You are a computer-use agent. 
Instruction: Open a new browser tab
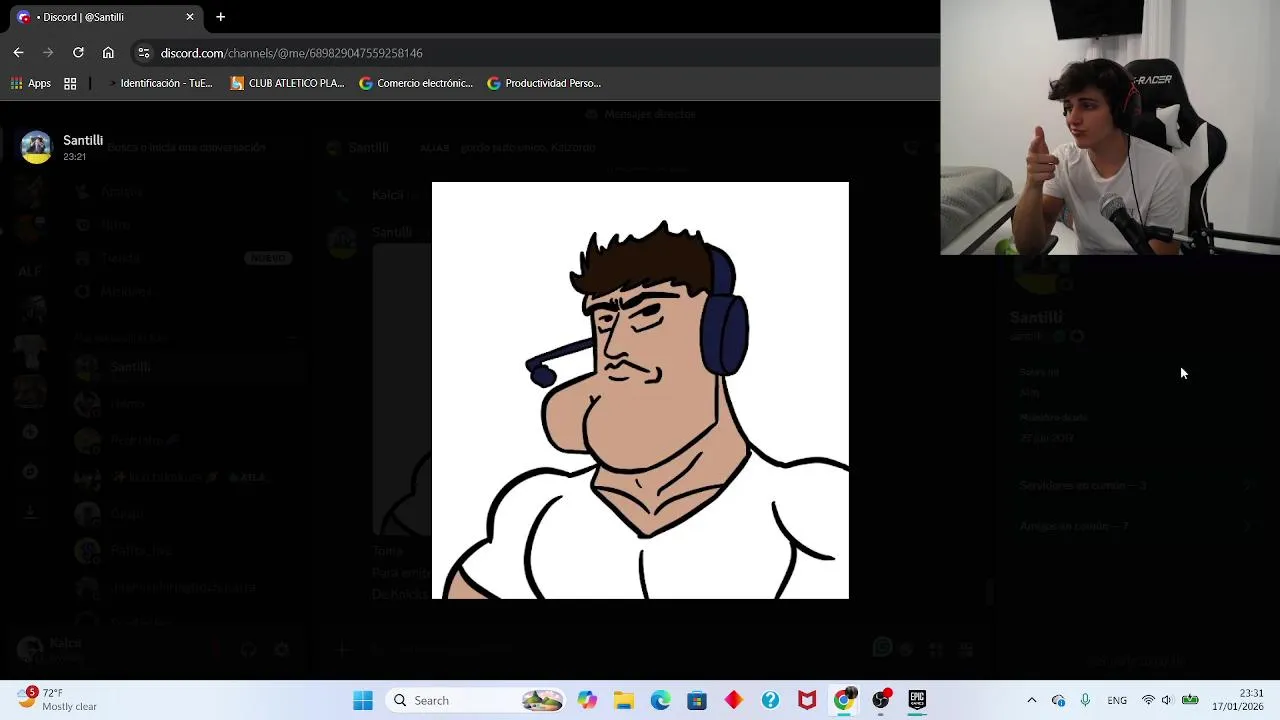220,17
